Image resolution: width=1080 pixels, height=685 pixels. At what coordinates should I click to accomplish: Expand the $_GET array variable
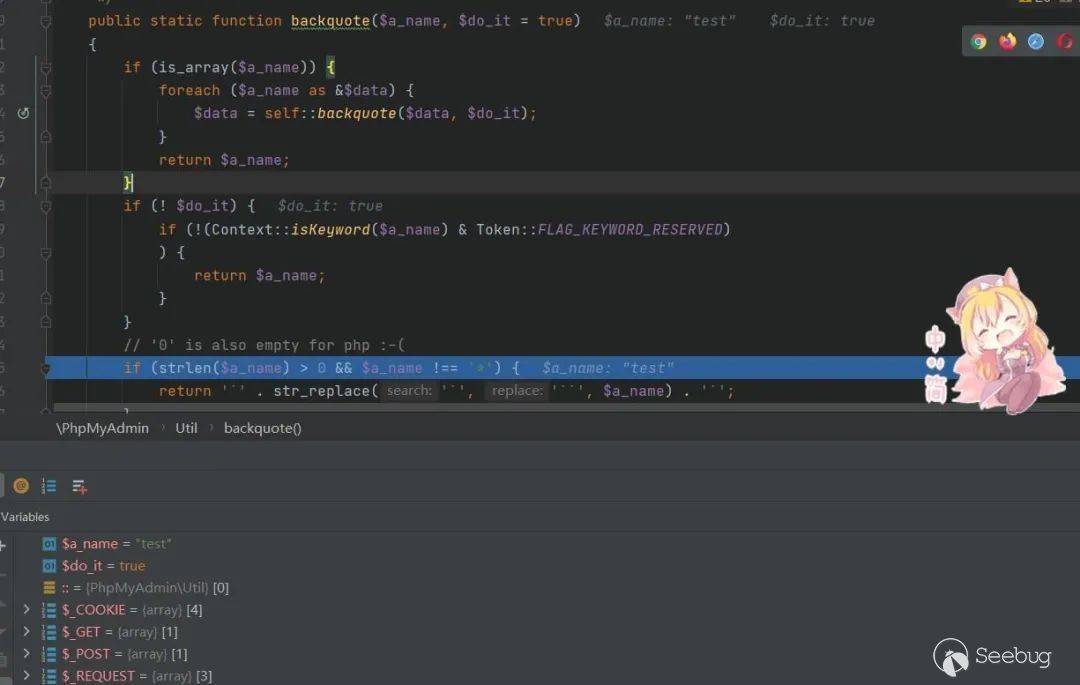point(27,632)
